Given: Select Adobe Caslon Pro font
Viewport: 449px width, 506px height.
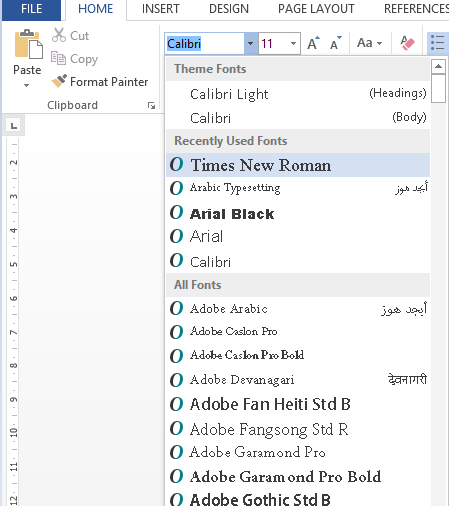Looking at the screenshot, I should [x=298, y=332].
